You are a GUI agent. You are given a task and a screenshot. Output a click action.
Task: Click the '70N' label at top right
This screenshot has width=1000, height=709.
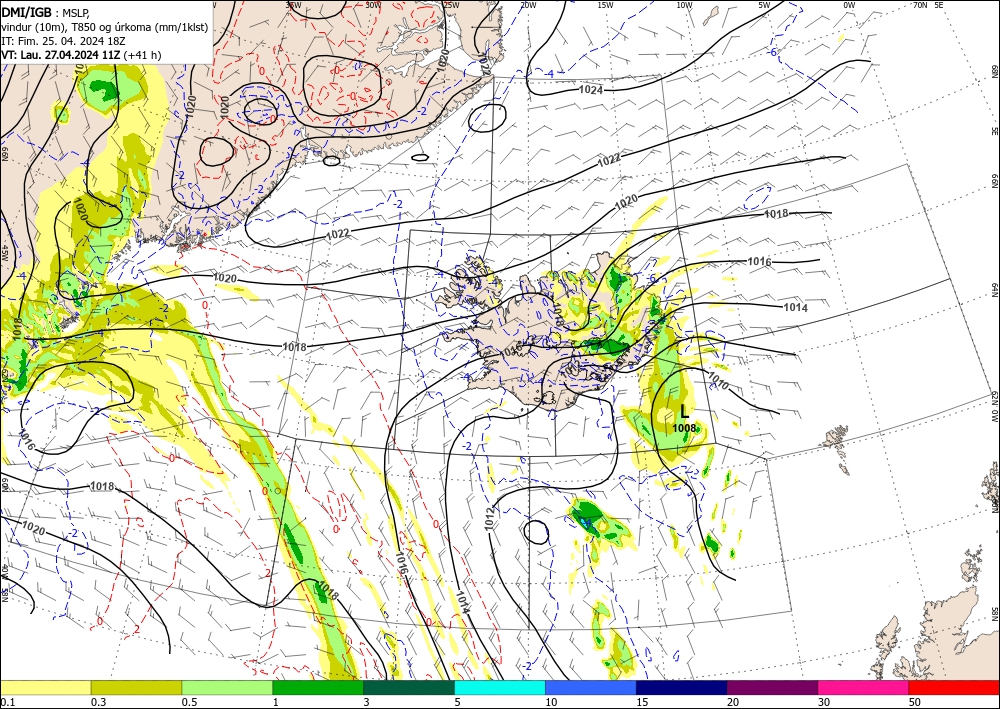tap(920, 5)
